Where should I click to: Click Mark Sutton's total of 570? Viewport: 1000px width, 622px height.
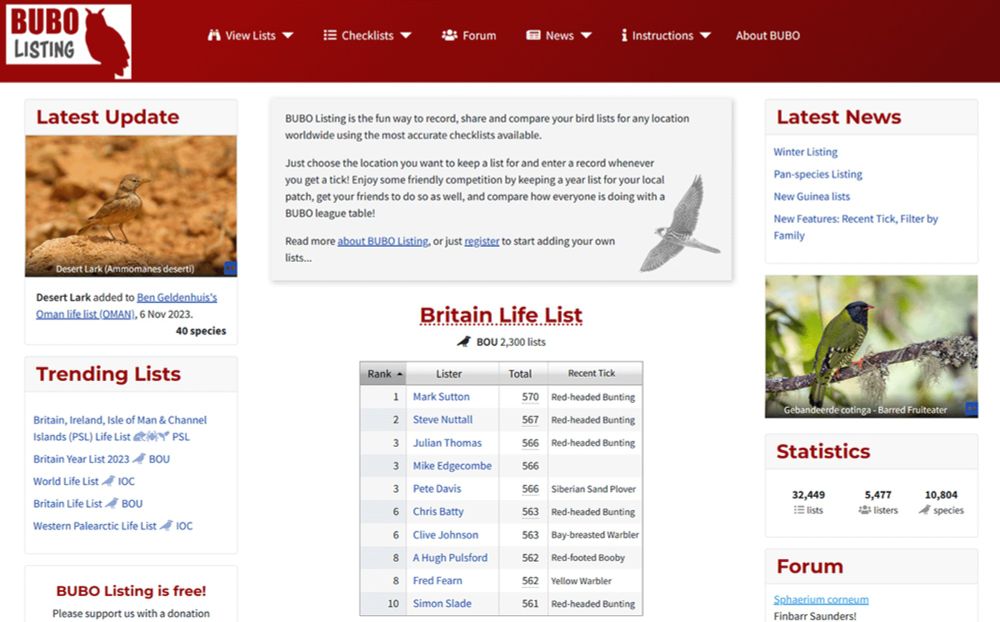pos(530,397)
